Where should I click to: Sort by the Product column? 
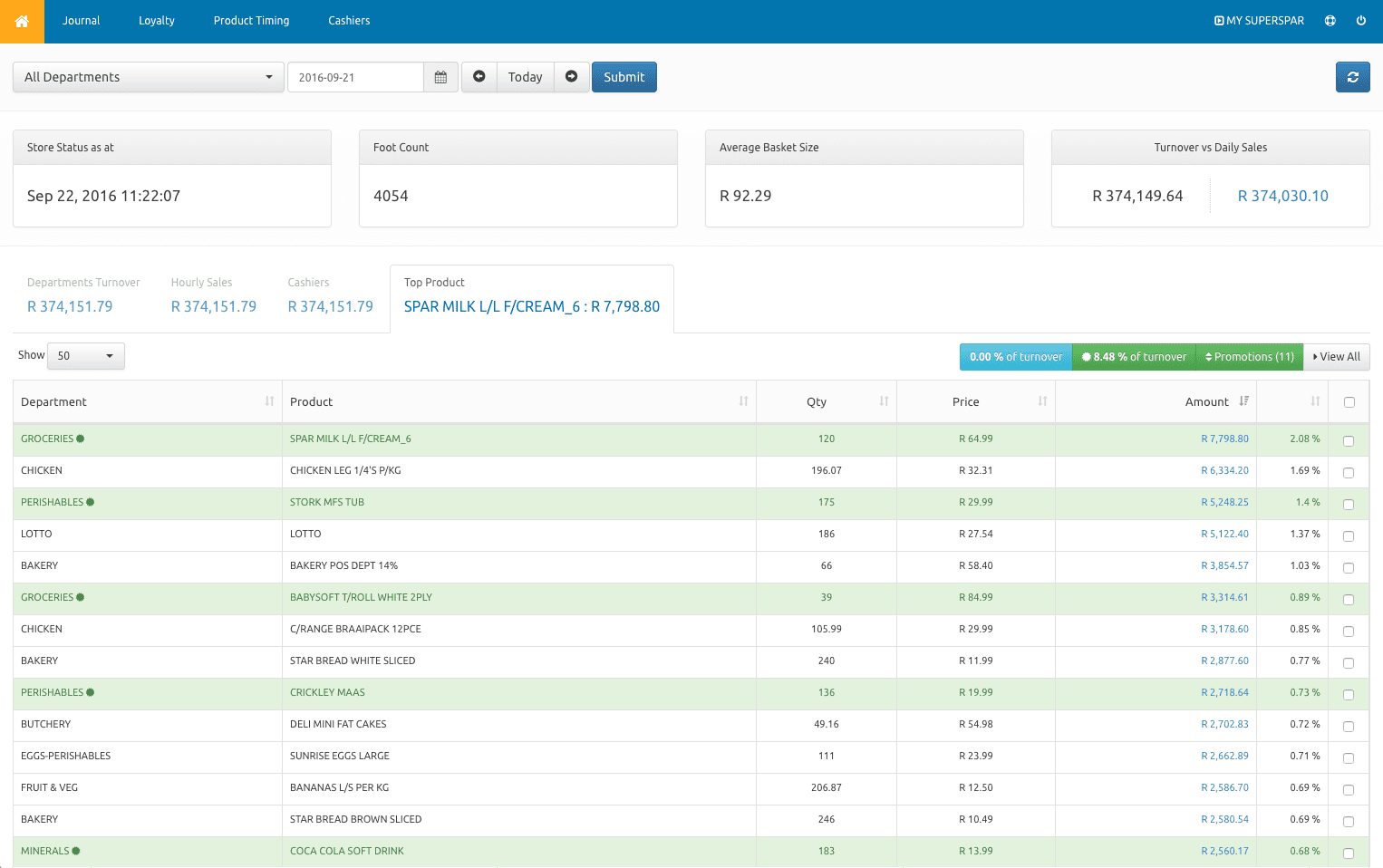pos(518,401)
